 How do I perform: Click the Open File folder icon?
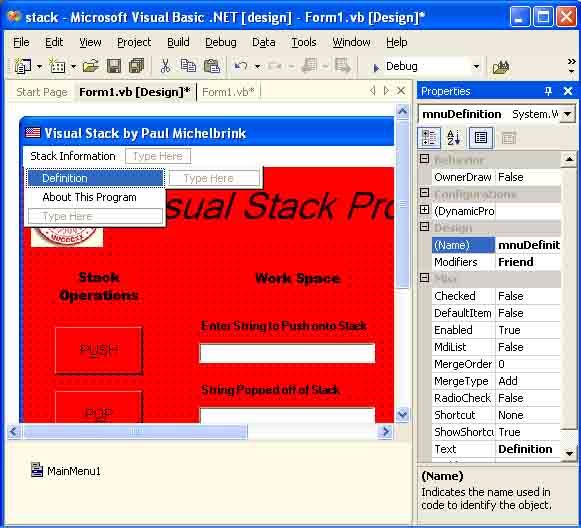pyautogui.click(x=90, y=66)
